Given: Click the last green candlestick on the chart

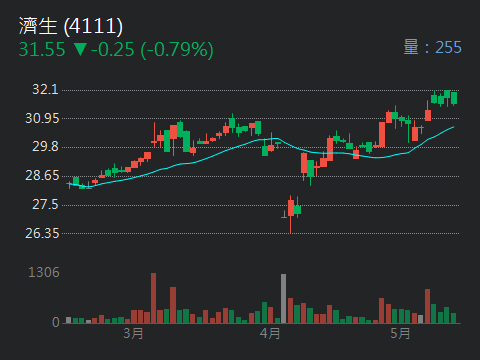Looking at the screenshot, I should click(454, 98).
